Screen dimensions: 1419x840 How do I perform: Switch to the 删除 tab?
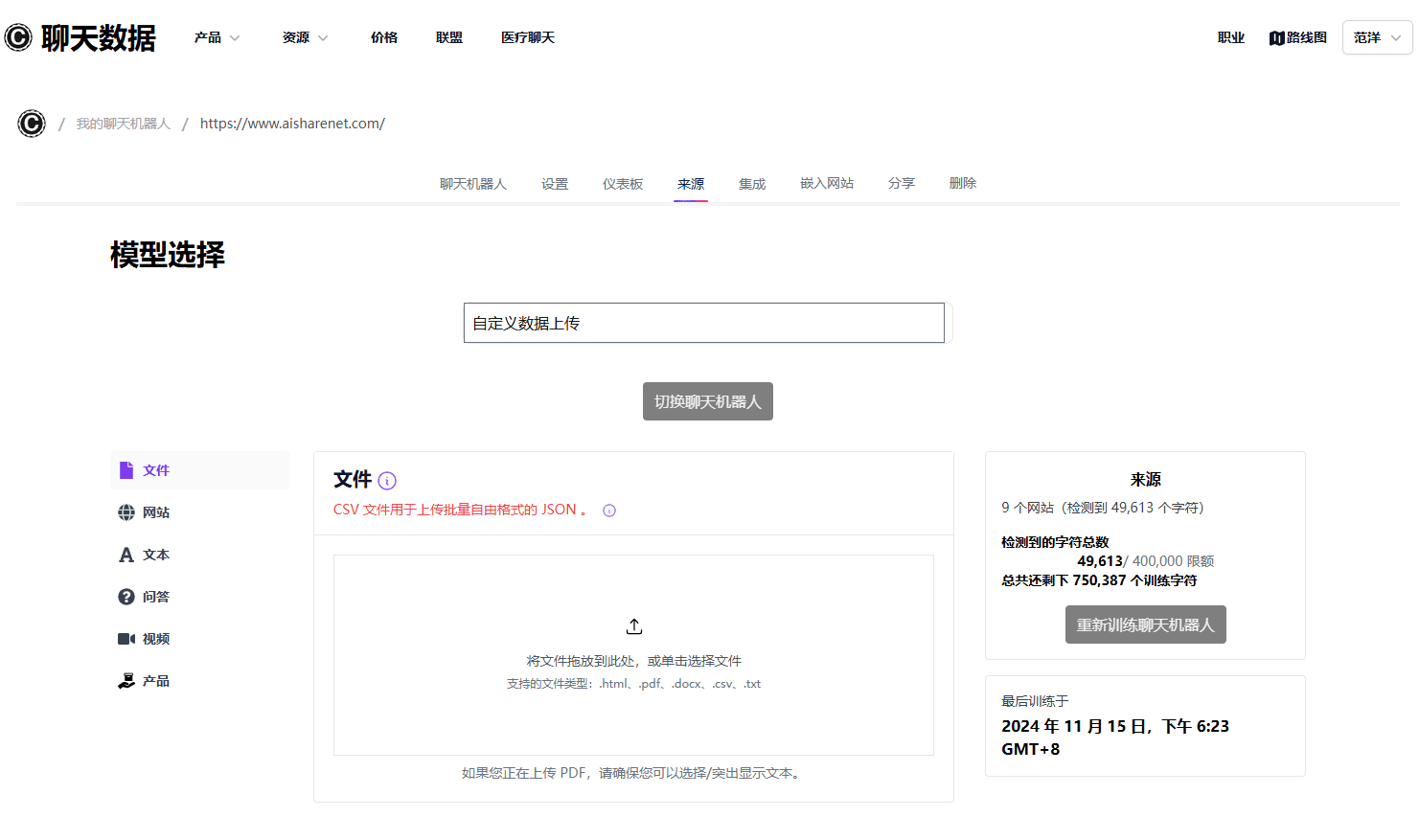(963, 183)
